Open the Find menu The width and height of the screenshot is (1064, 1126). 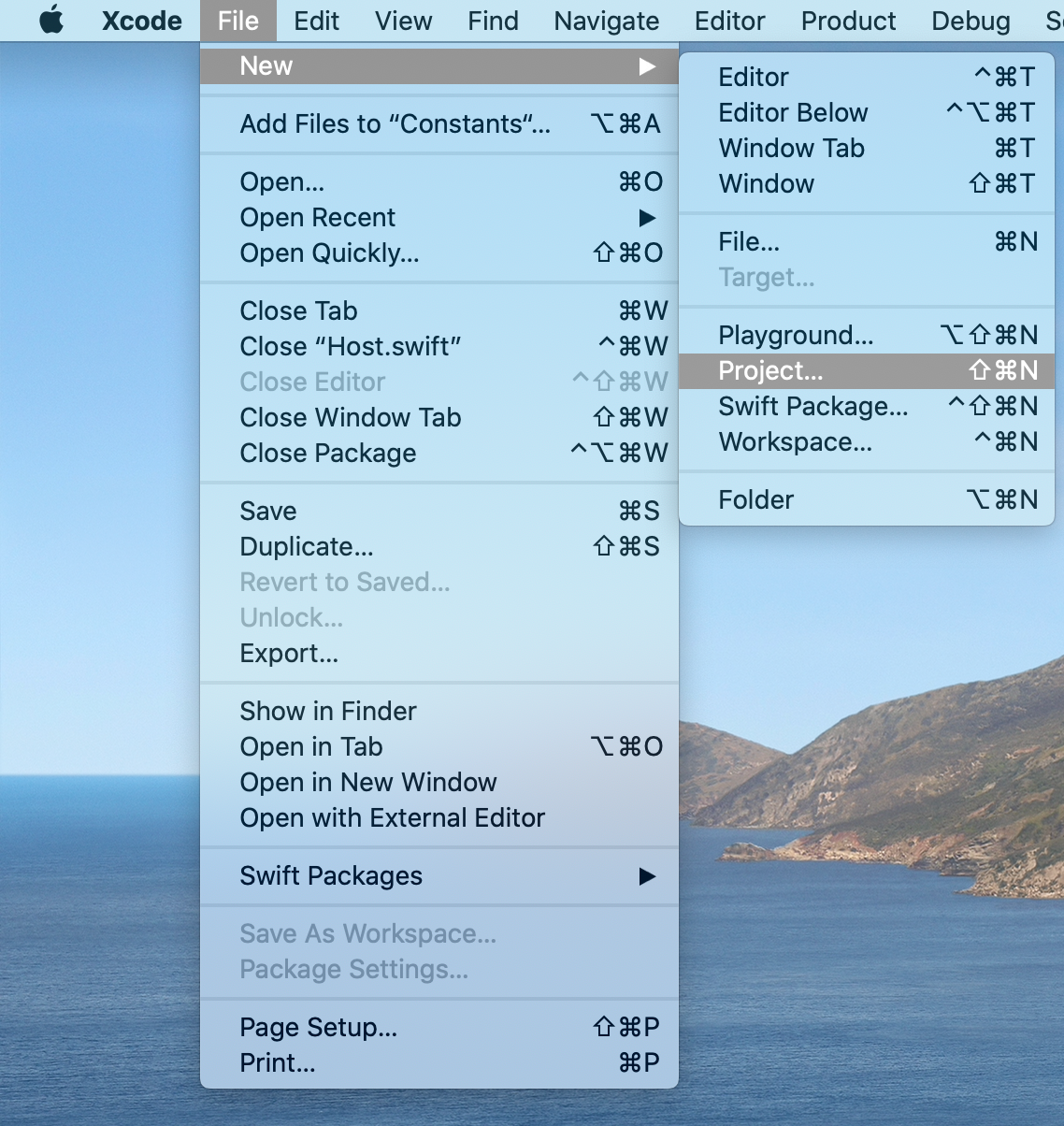pos(493,21)
